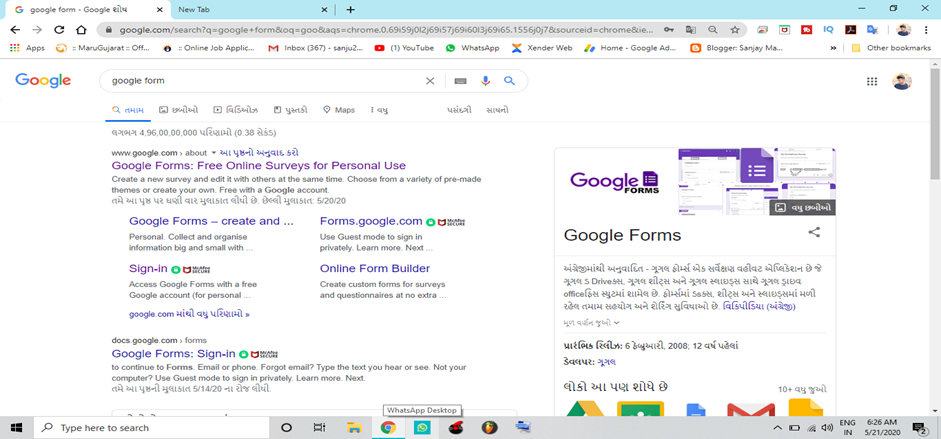Open the notification action center
This screenshot has width=941, height=439.
919,428
